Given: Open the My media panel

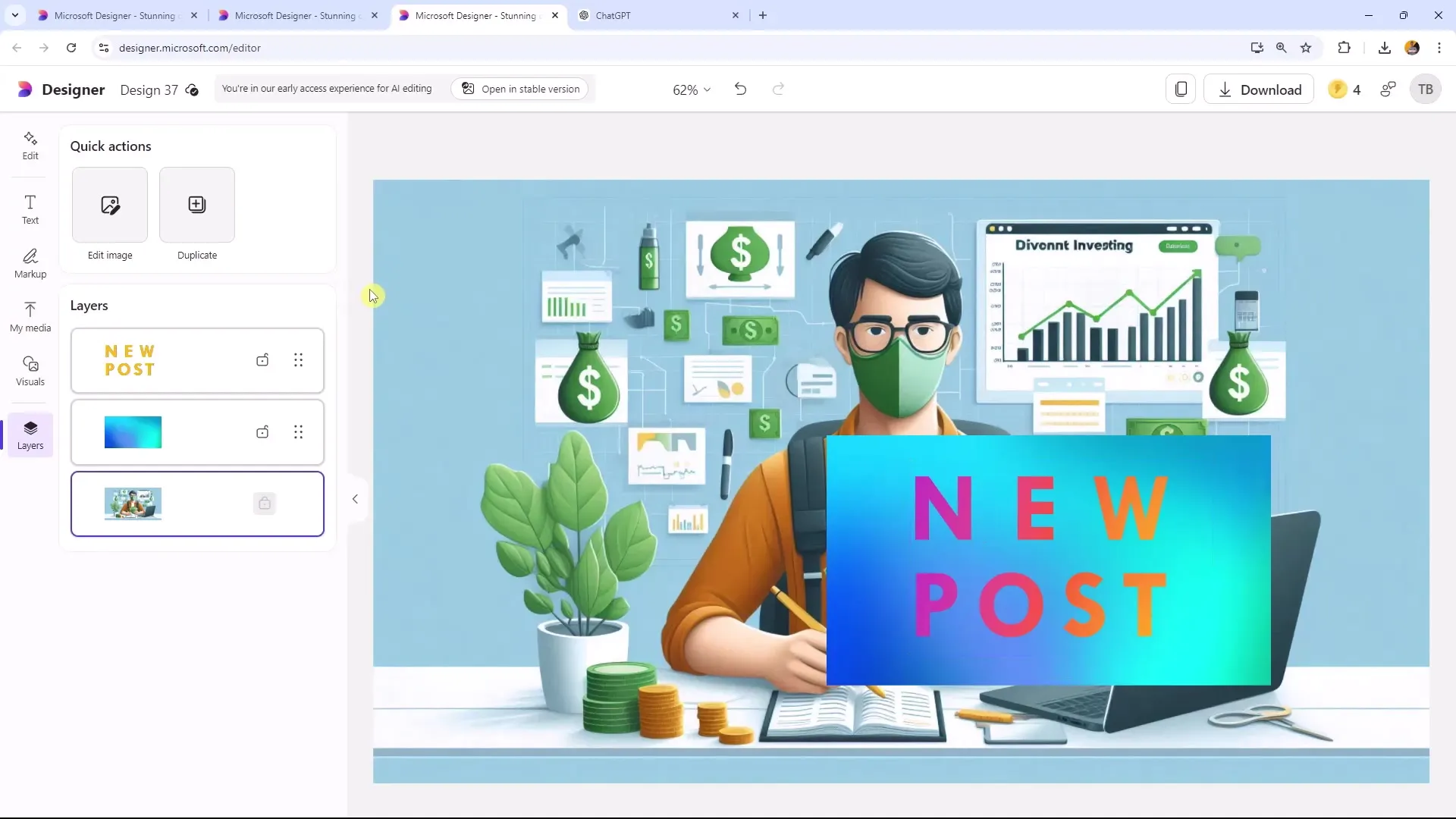Looking at the screenshot, I should coord(30,317).
